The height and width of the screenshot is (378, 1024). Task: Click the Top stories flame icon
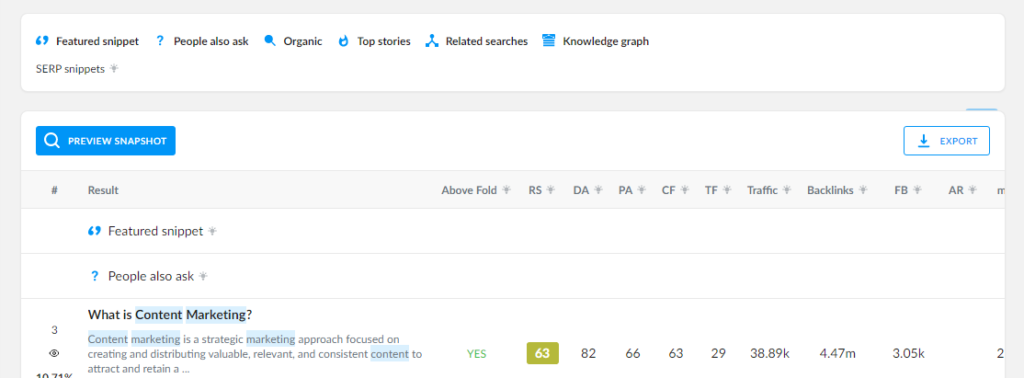[344, 41]
